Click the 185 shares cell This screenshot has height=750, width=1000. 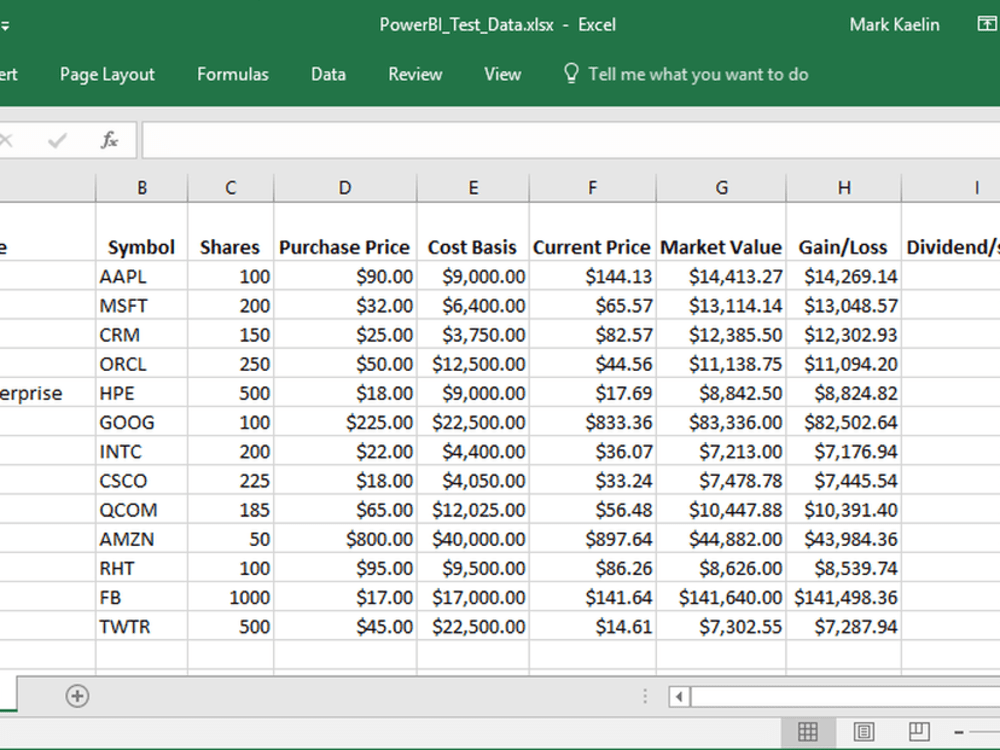point(230,510)
